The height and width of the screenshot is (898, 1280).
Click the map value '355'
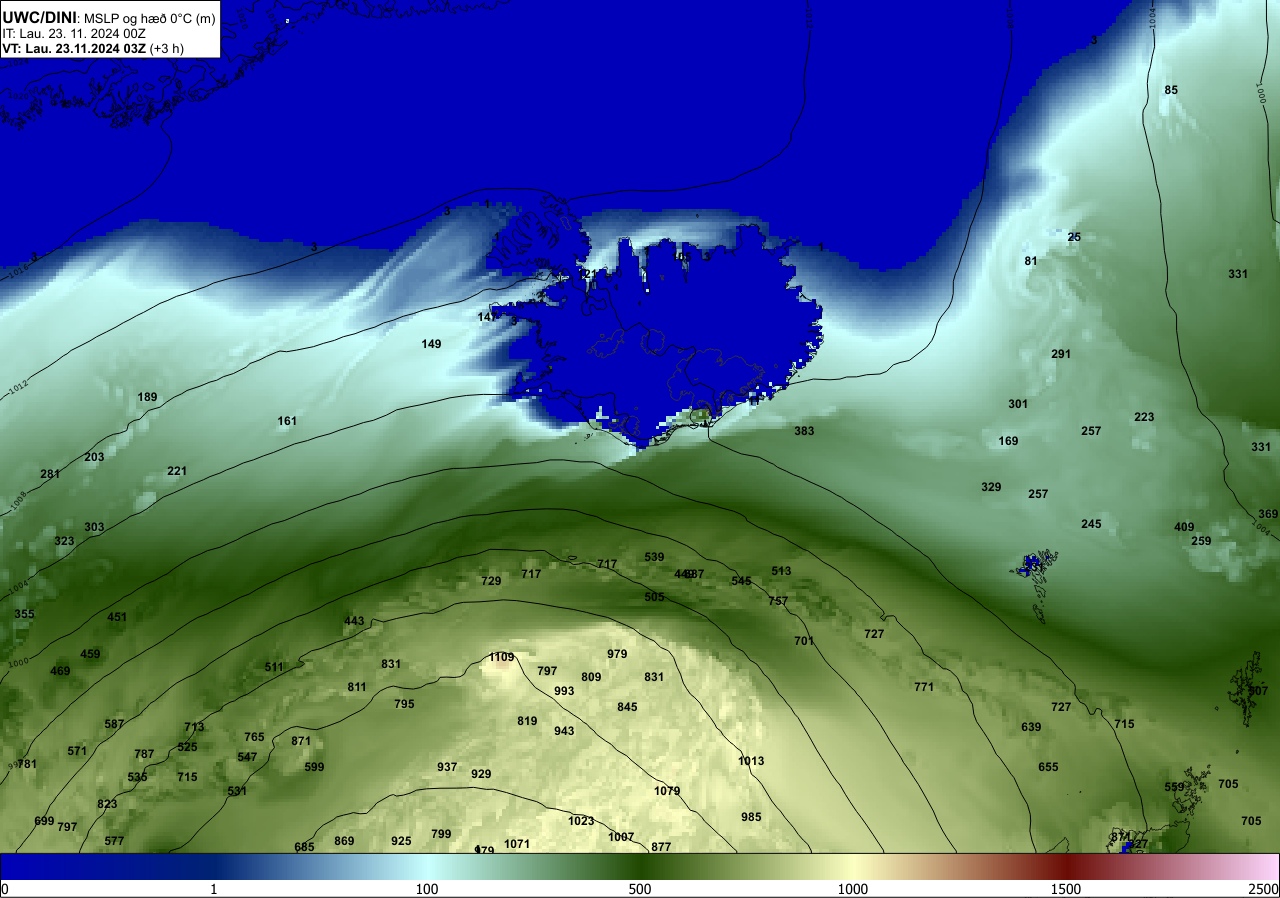(x=24, y=614)
